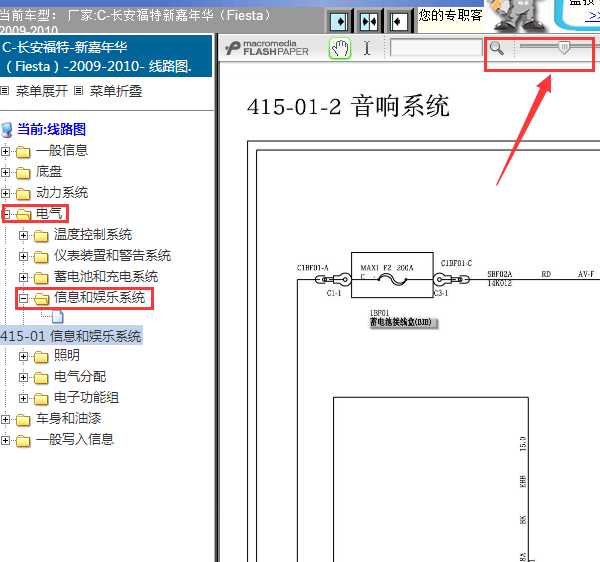Expand the 动力系统 tree node
Image resolution: width=600 pixels, height=562 pixels.
click(5, 194)
